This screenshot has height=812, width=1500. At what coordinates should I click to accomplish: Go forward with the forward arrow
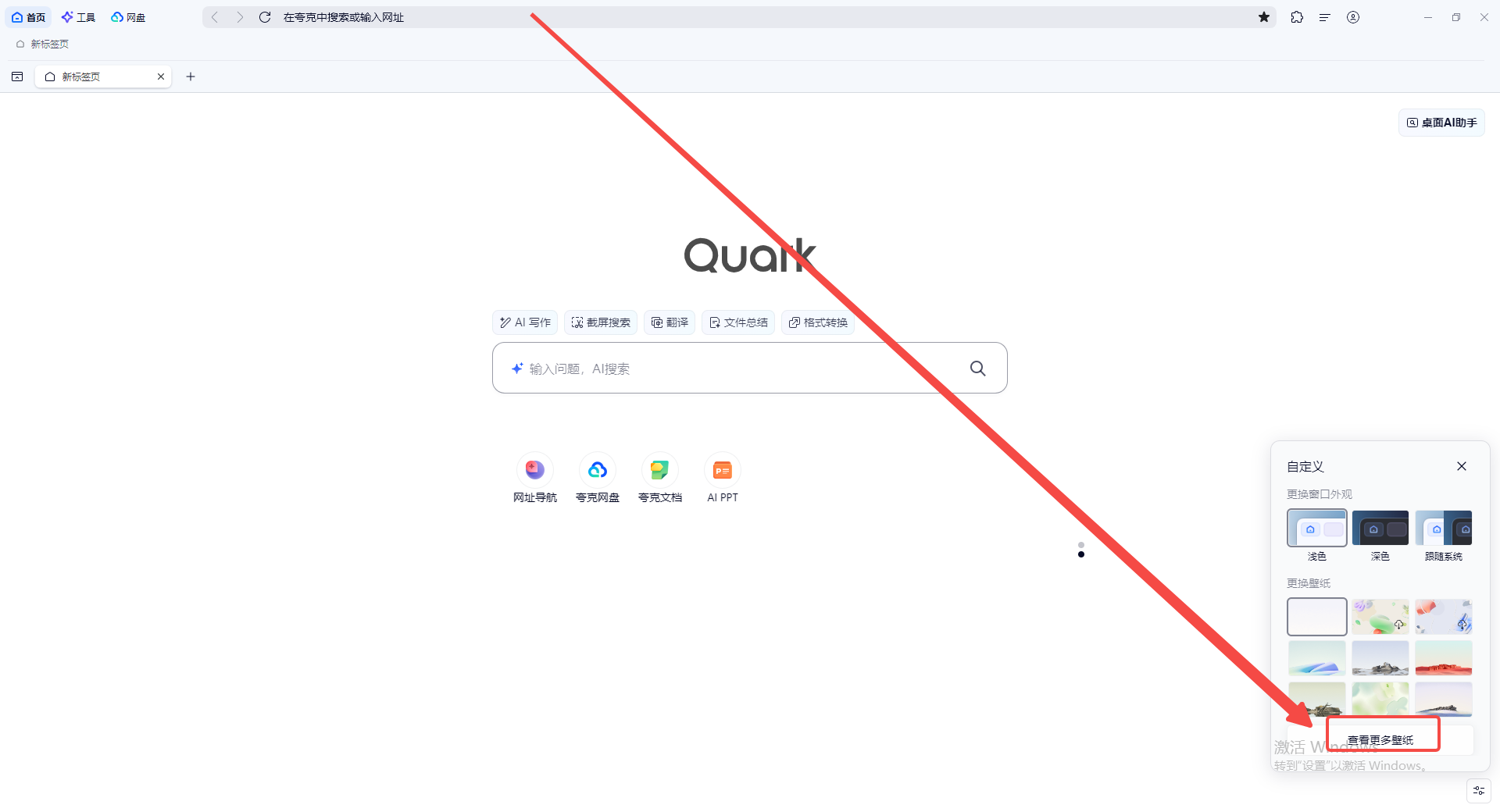coord(240,17)
